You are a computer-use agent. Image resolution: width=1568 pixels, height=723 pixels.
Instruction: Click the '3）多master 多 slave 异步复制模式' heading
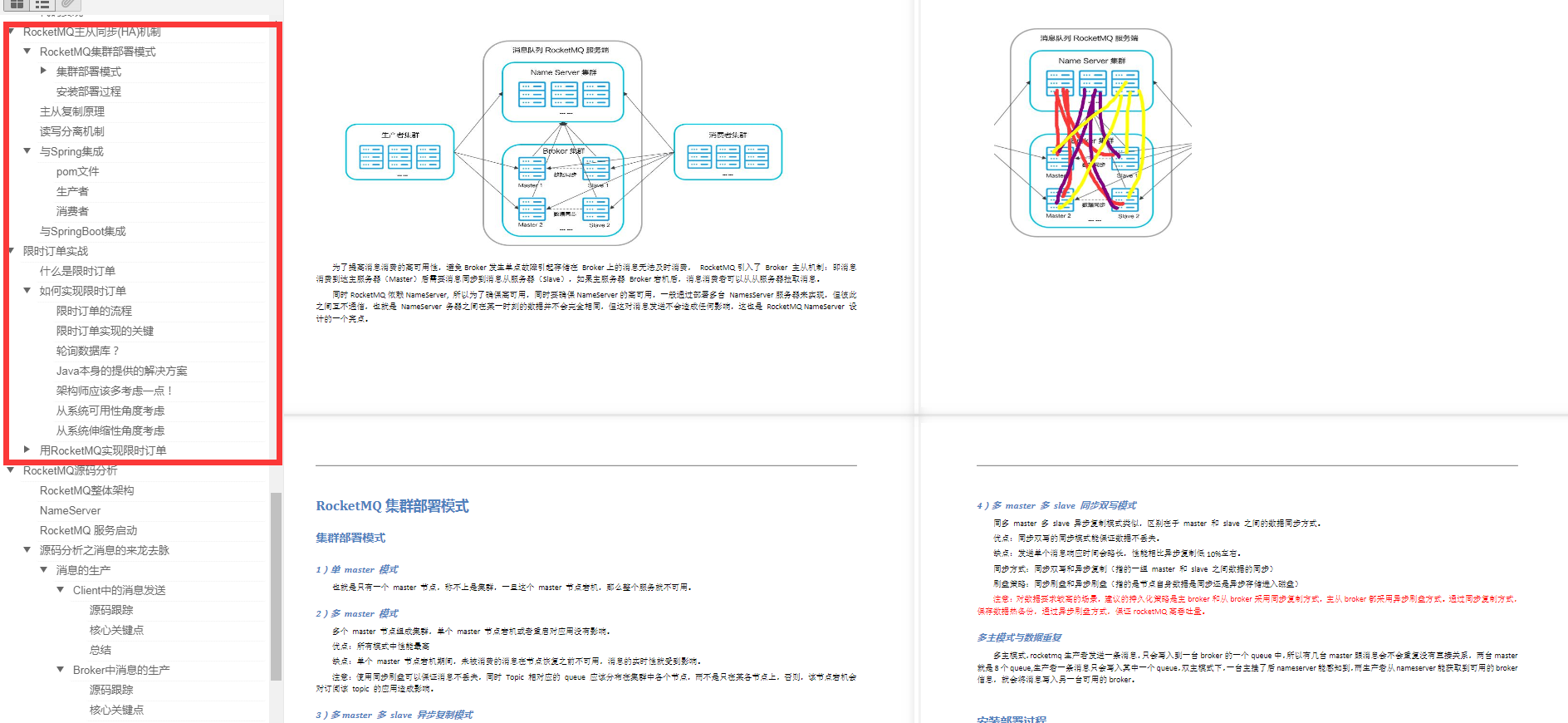coord(394,715)
